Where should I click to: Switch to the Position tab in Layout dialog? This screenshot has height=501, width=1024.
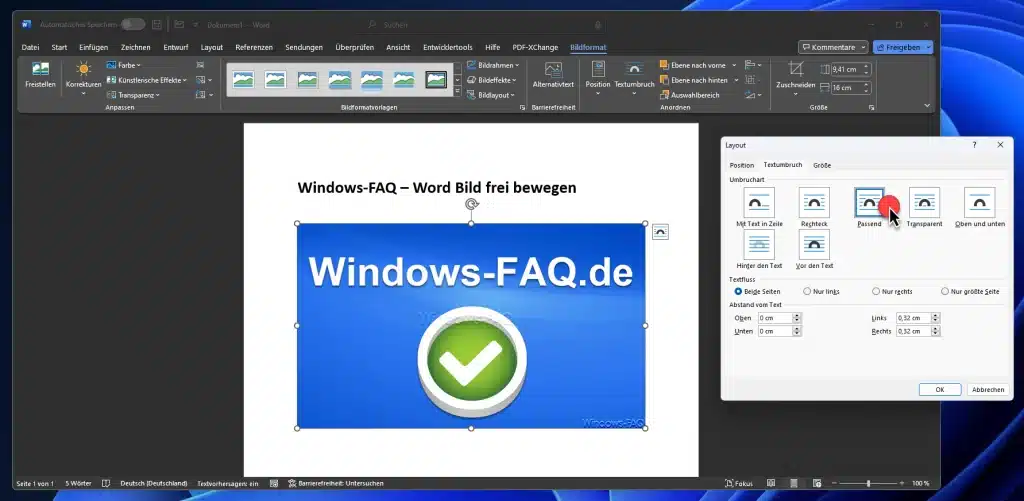[741, 165]
